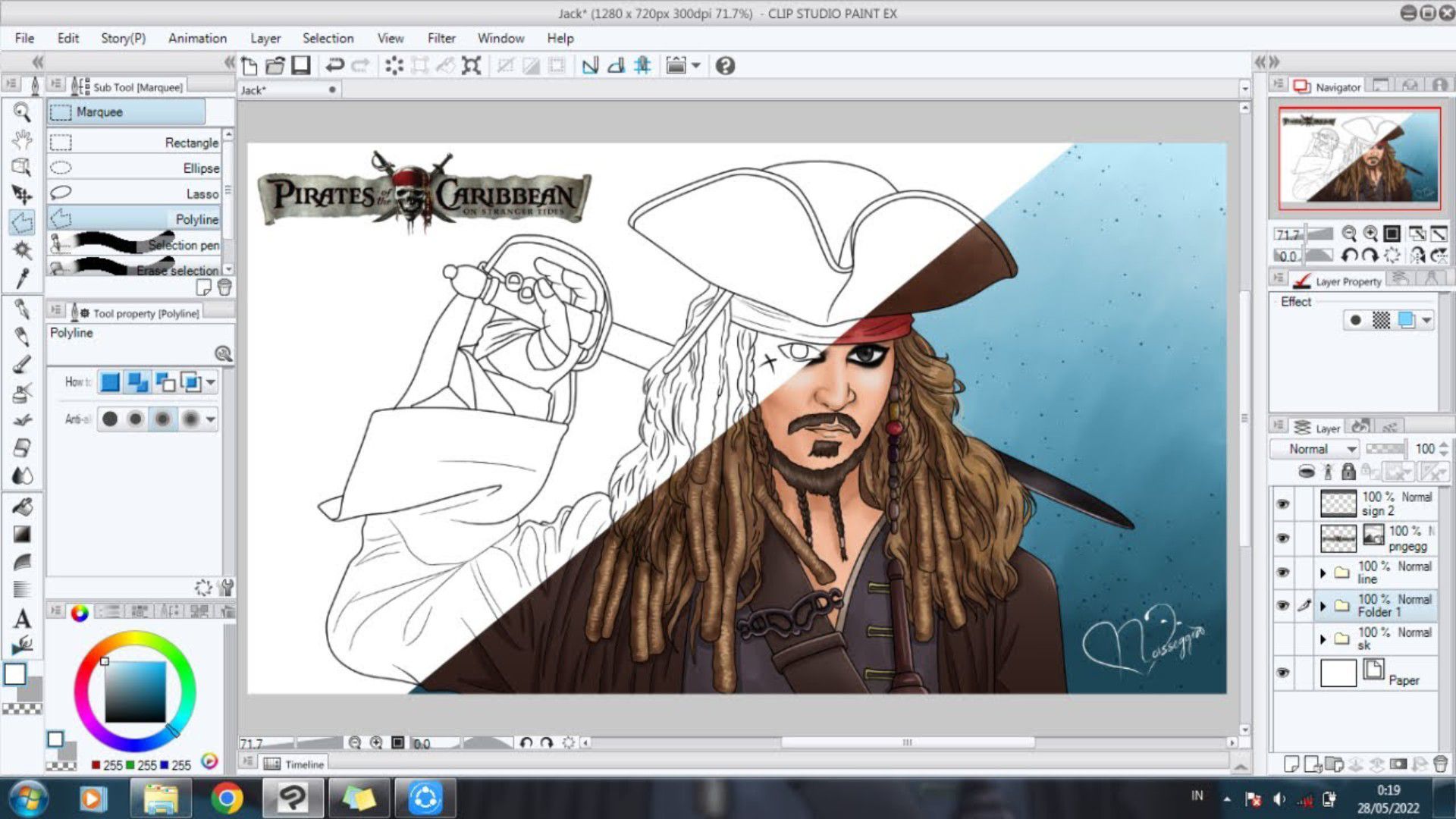Open the Timeline panel
This screenshot has height=819, width=1456.
click(x=294, y=764)
